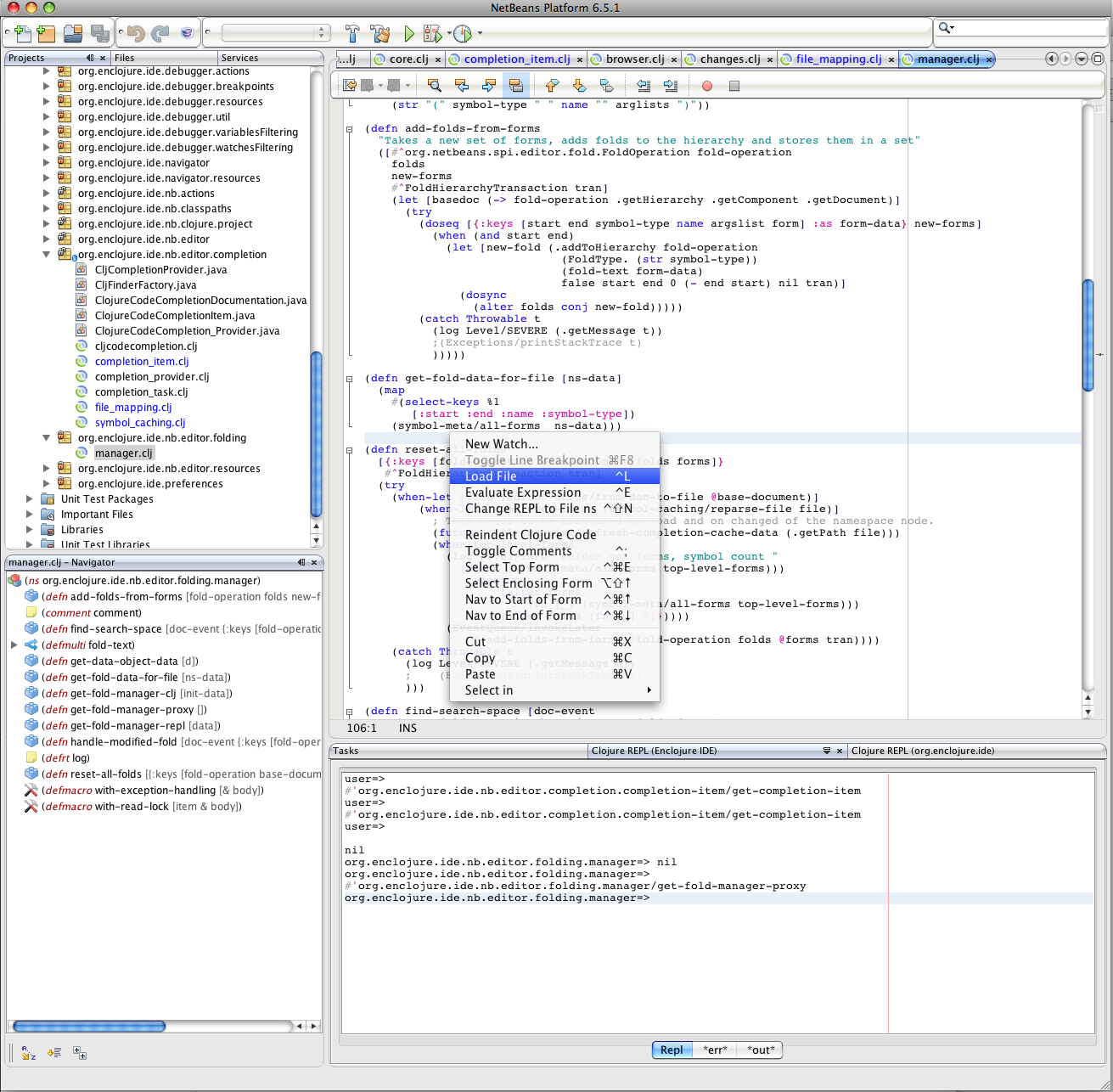Select the *err* REPL output tab
The image size is (1113, 1092).
click(715, 1050)
